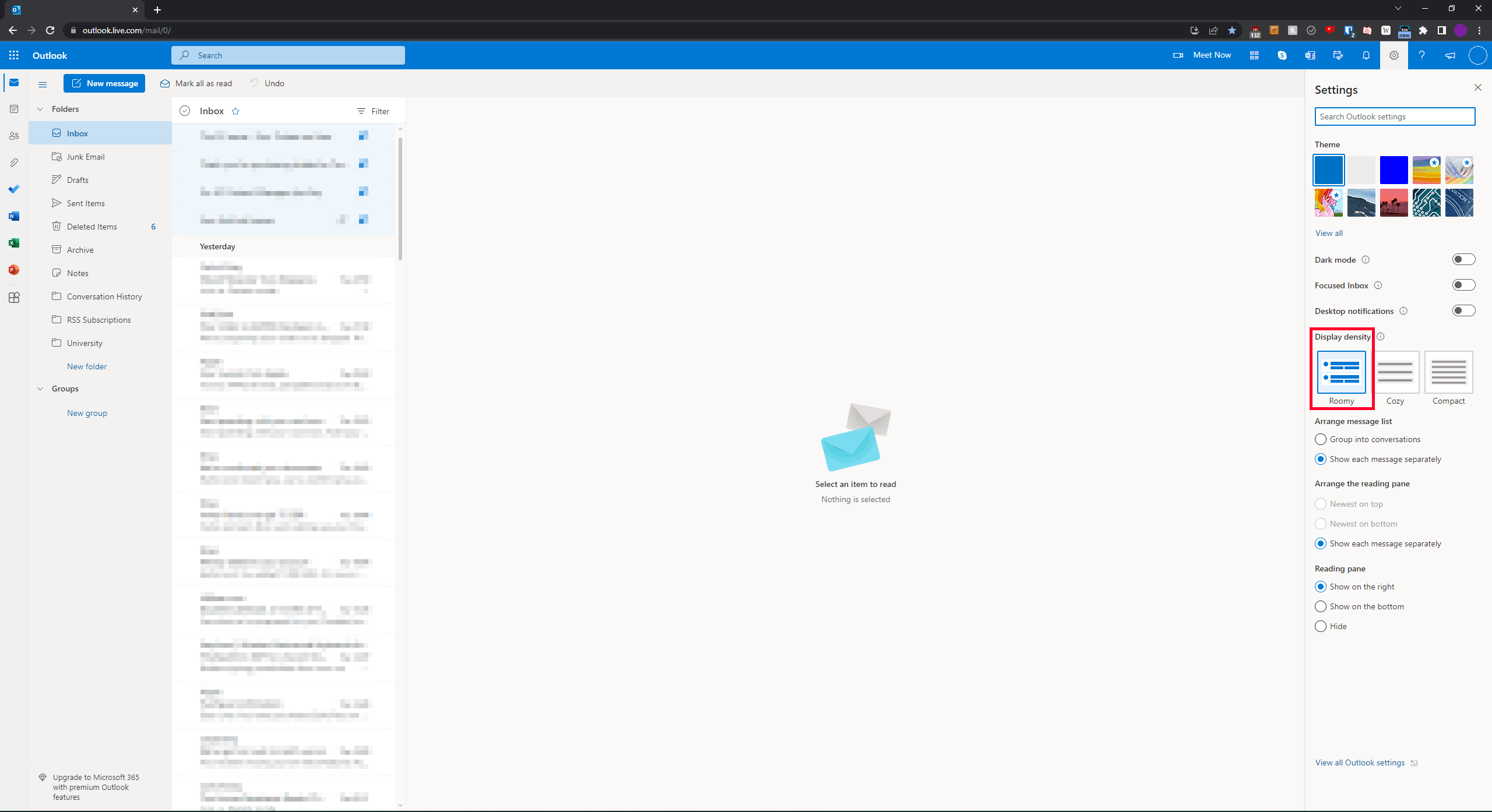This screenshot has width=1492, height=812.
Task: Open the Calendar icon in left rail
Action: tap(14, 109)
